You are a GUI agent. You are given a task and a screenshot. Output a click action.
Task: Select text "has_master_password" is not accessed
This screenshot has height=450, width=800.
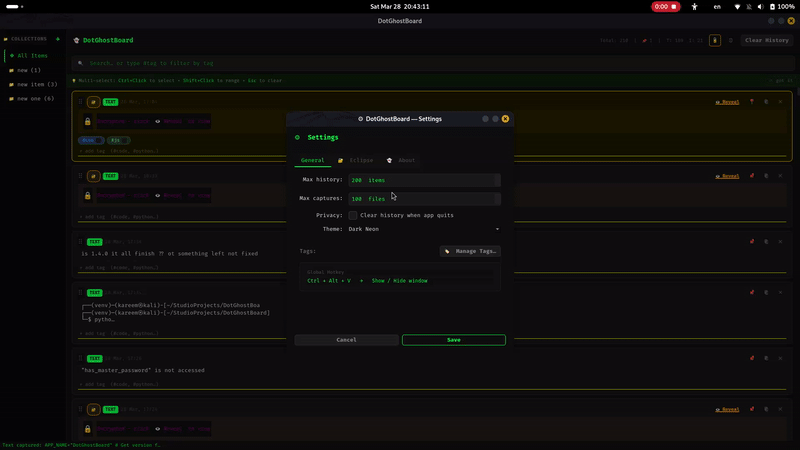click(x=143, y=370)
